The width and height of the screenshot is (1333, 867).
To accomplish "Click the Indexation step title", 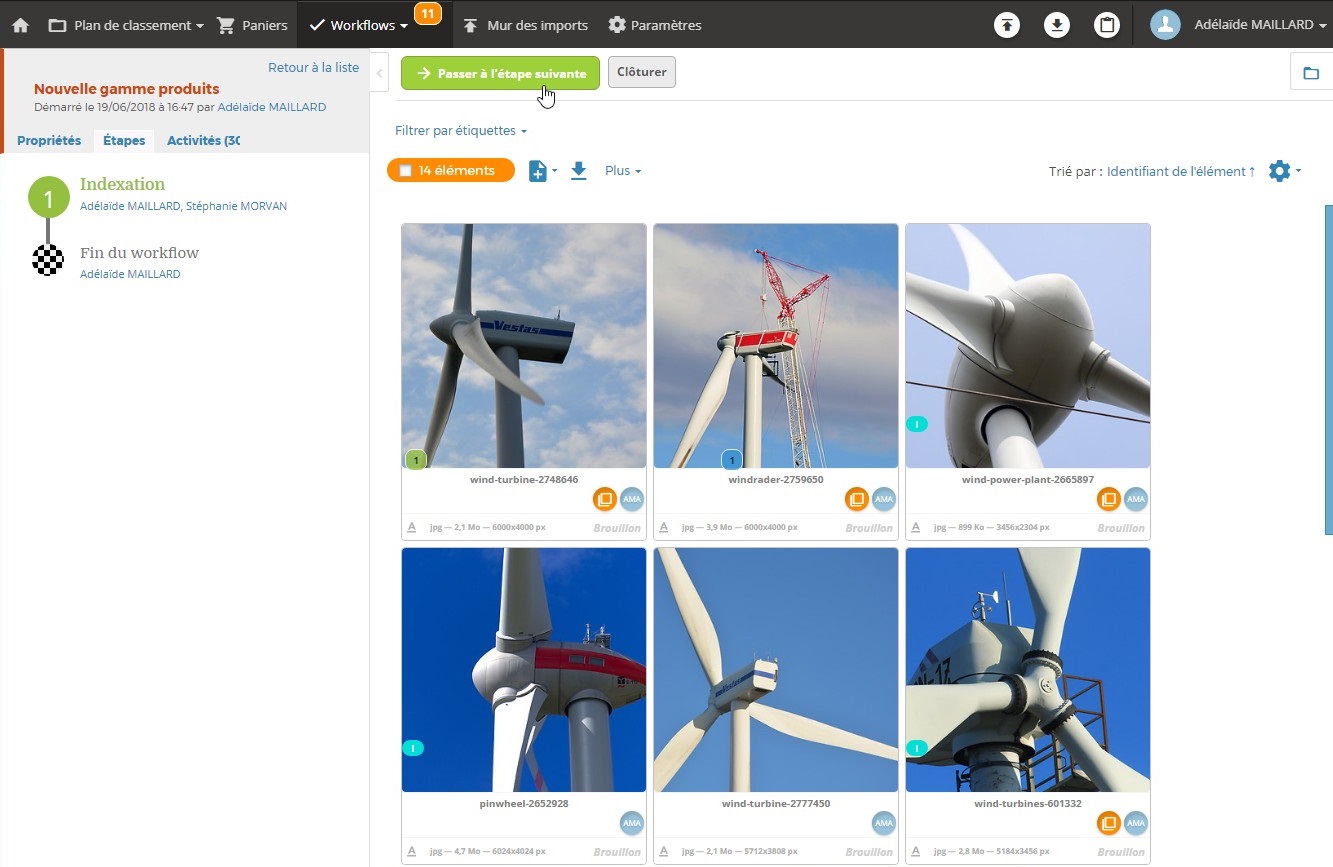I will (122, 184).
